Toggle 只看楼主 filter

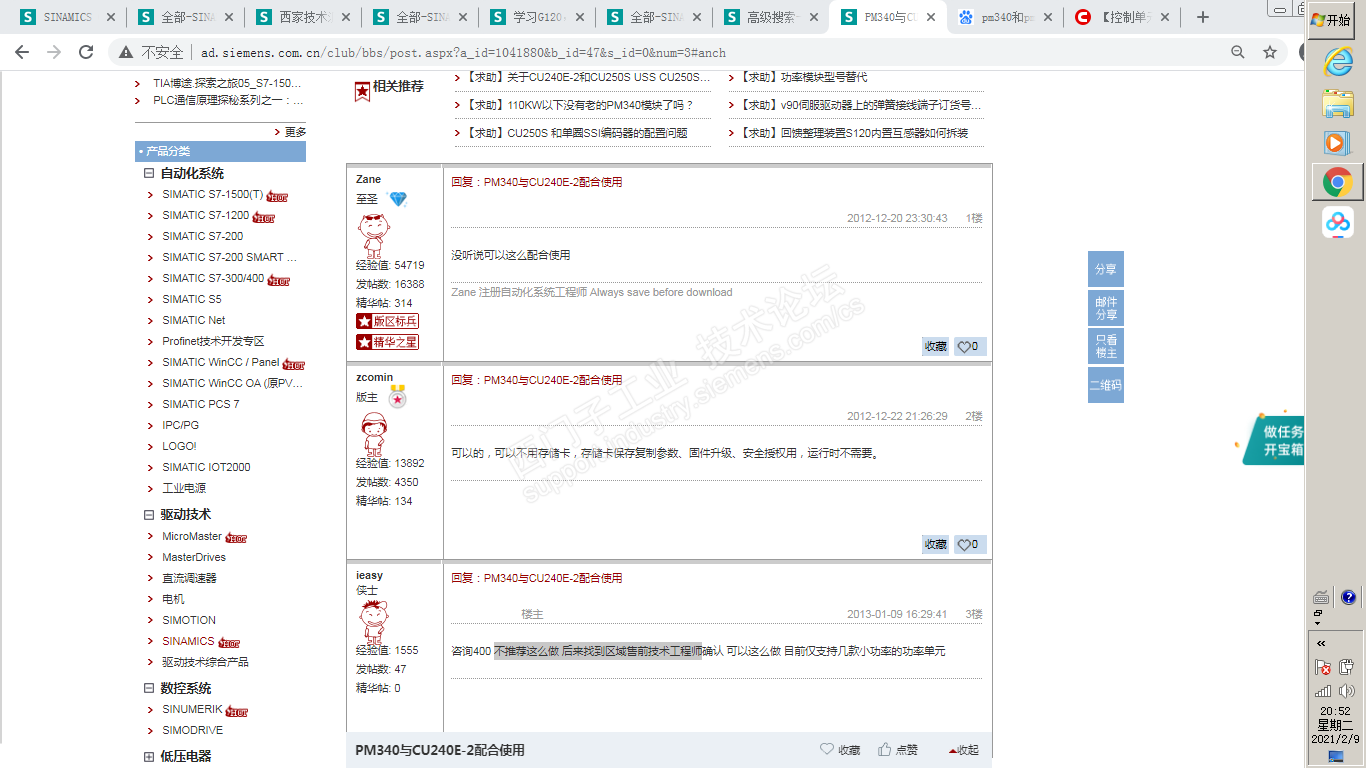[1106, 346]
